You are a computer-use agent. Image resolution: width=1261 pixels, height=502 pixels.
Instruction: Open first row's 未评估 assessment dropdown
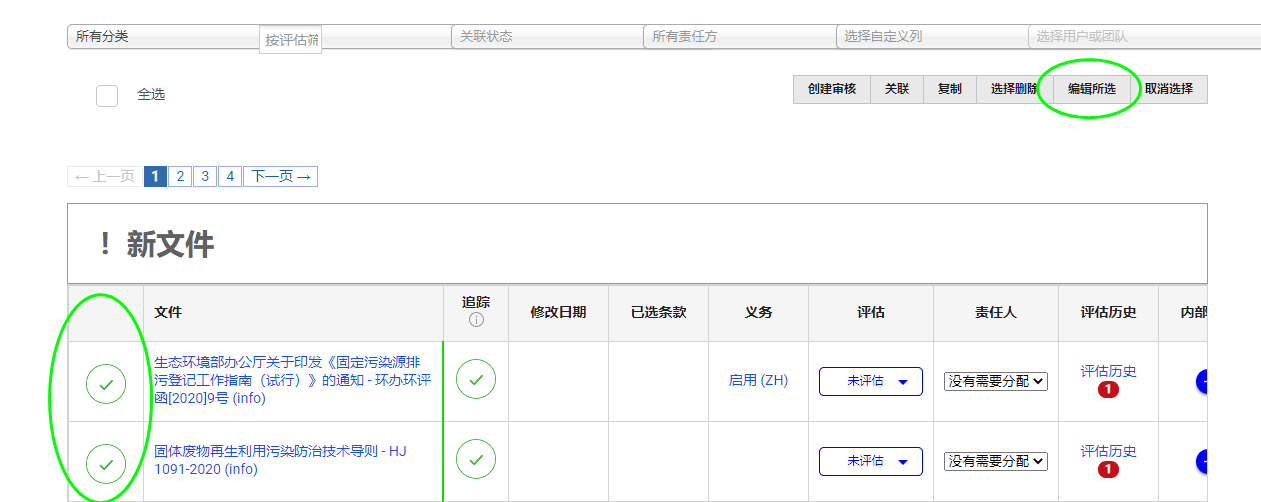pyautogui.click(x=870, y=381)
